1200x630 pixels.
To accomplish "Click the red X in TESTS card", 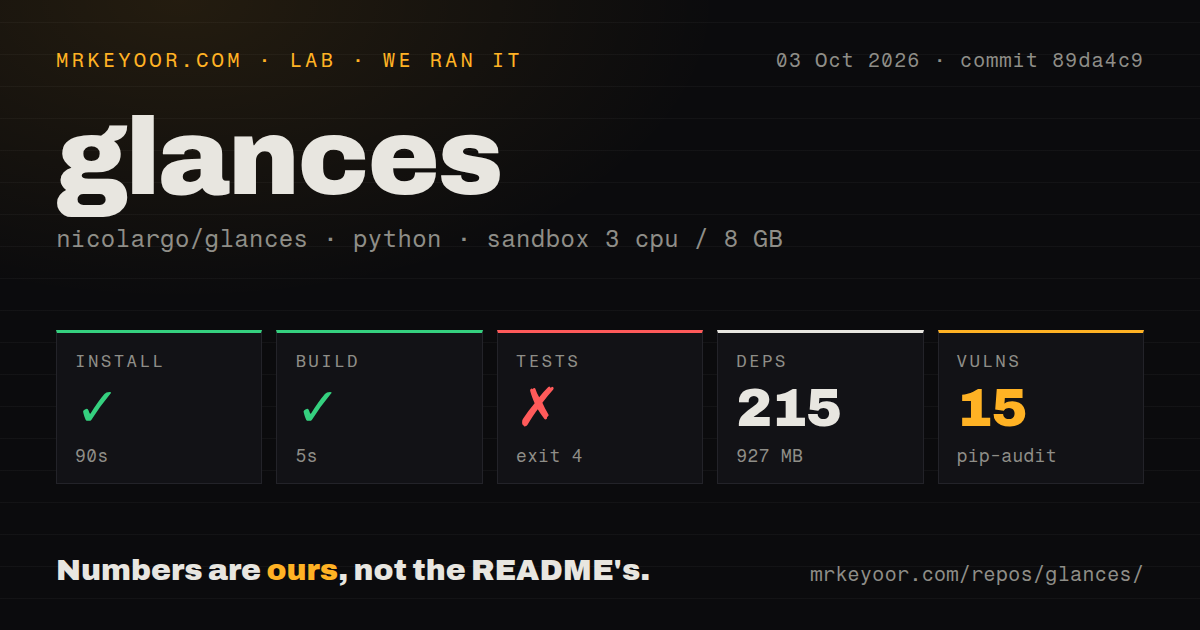I will pos(537,407).
